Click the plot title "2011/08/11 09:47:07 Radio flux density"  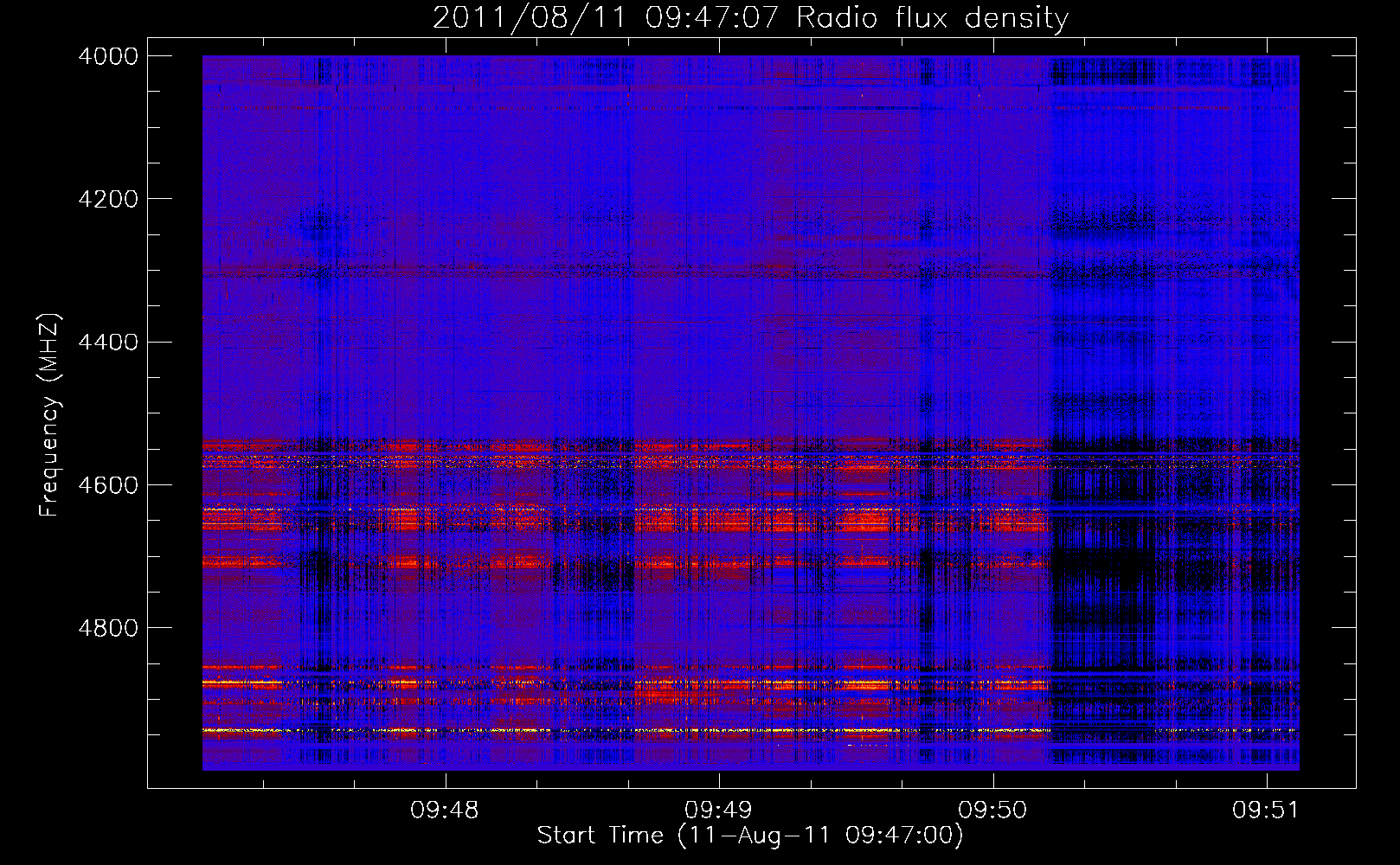750,17
